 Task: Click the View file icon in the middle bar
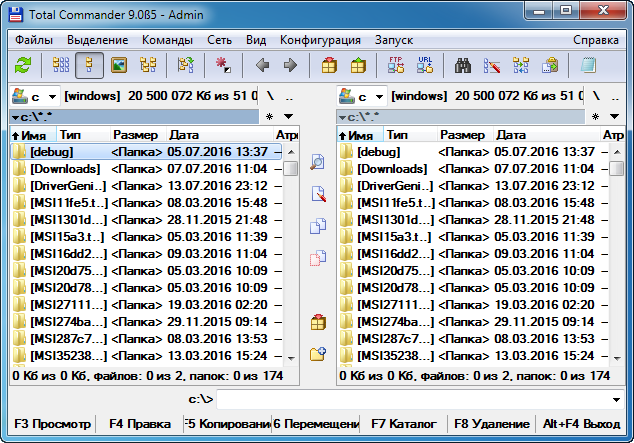coord(318,163)
